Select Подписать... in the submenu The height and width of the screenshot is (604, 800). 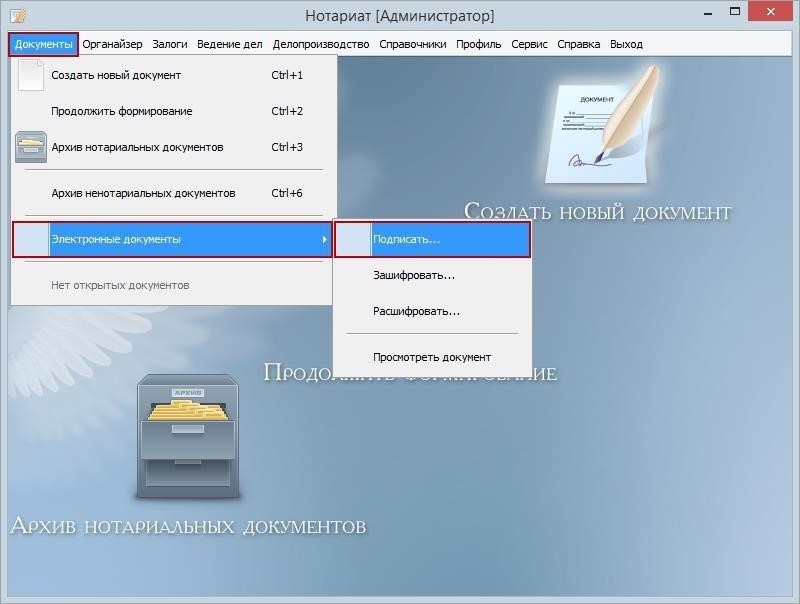[x=406, y=240]
